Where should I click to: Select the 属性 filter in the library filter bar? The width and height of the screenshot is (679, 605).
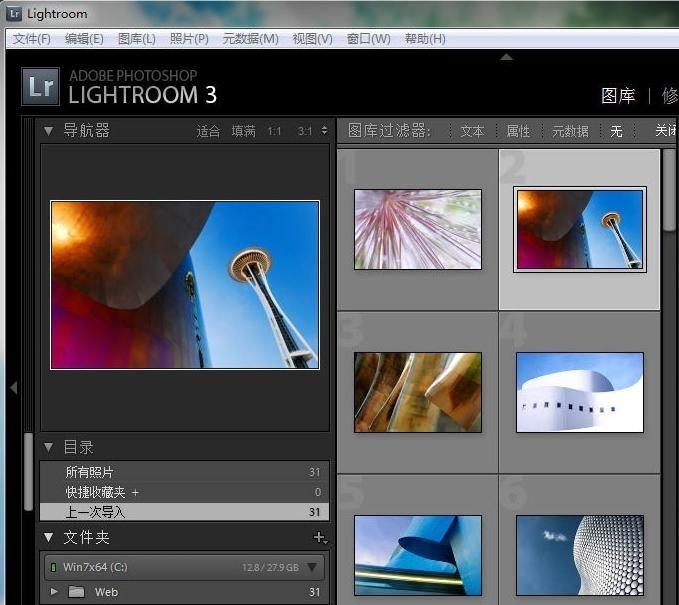point(518,131)
